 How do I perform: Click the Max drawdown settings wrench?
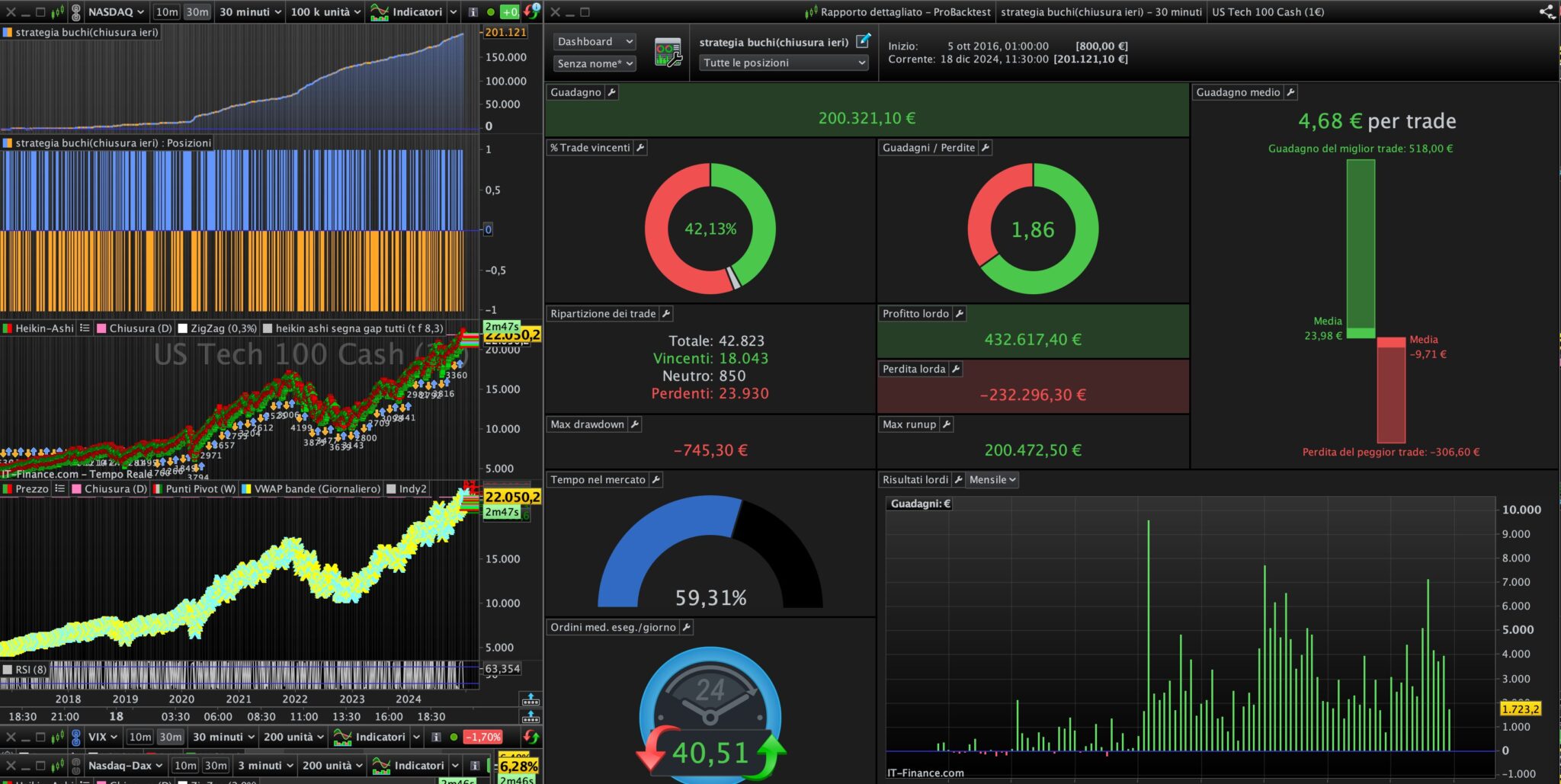tap(634, 424)
